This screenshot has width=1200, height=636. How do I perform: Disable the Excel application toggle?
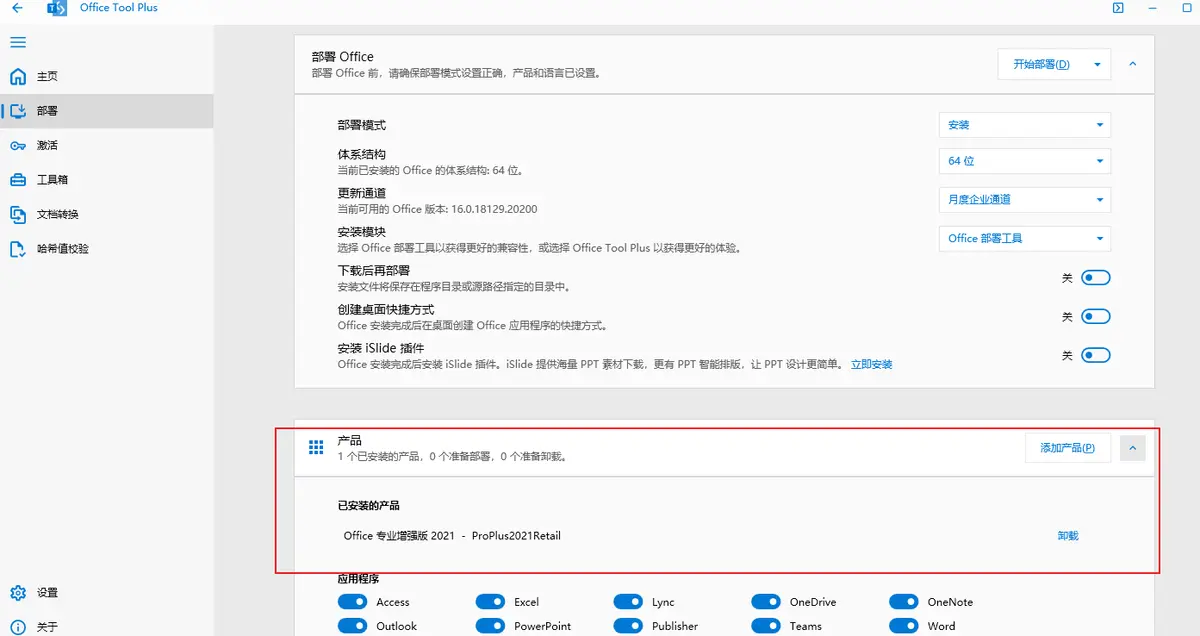490,602
